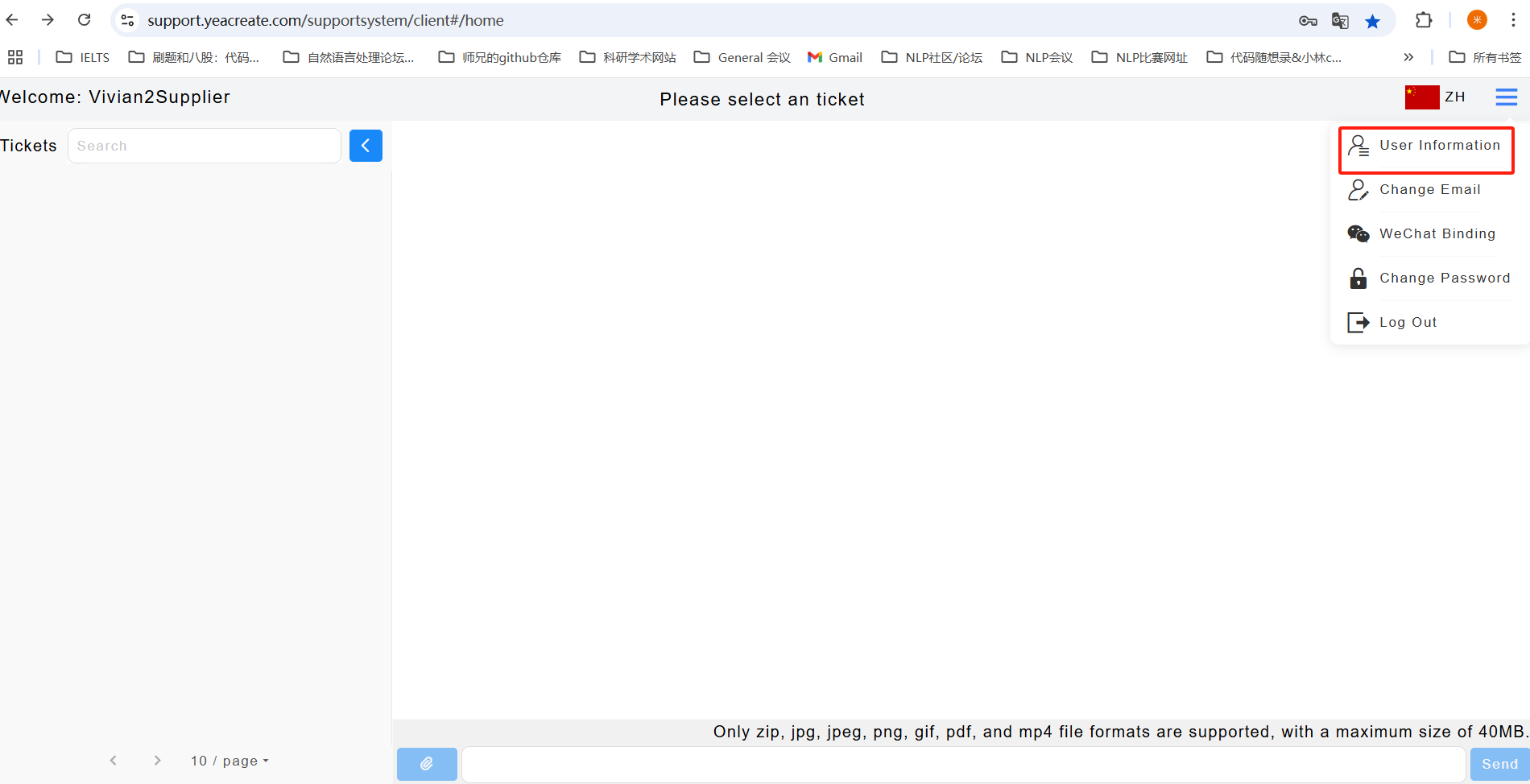Go to next tickets page arrow
Viewport: 1530px width, 784px height.
[158, 761]
